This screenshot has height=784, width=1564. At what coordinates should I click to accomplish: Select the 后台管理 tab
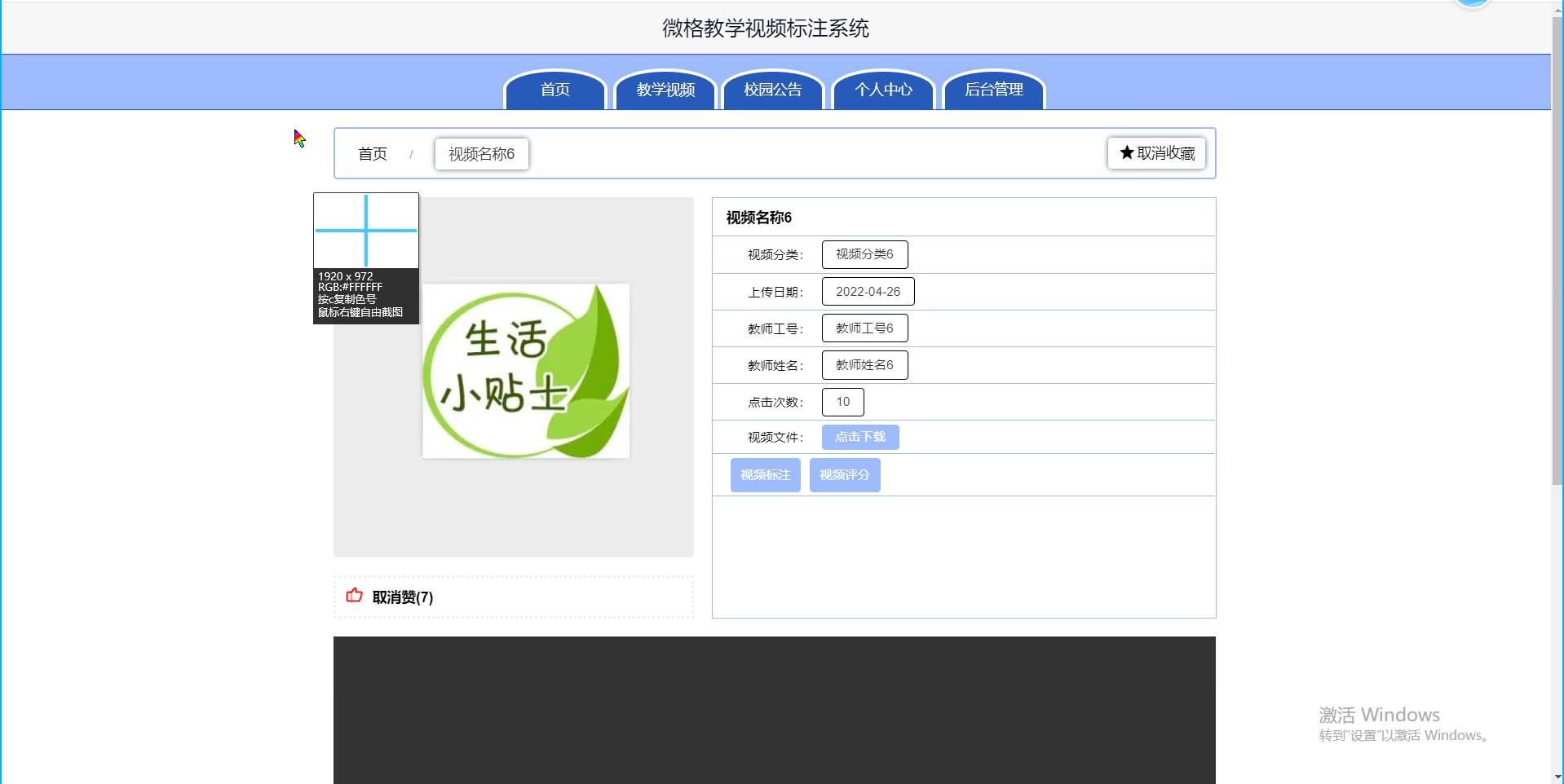(x=993, y=90)
